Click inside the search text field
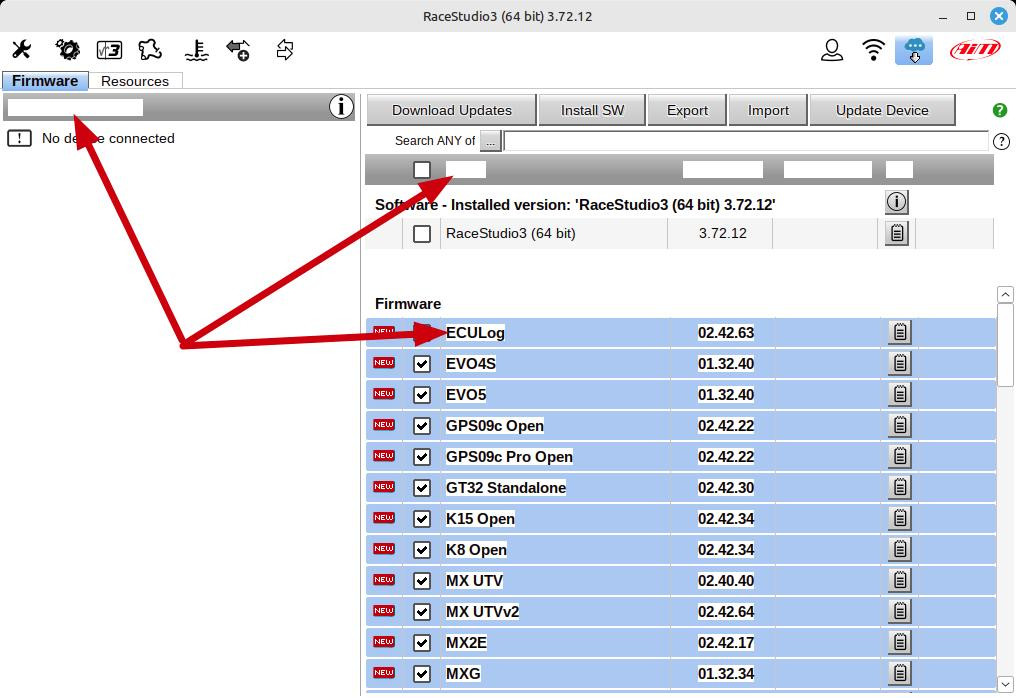 pyautogui.click(x=746, y=141)
